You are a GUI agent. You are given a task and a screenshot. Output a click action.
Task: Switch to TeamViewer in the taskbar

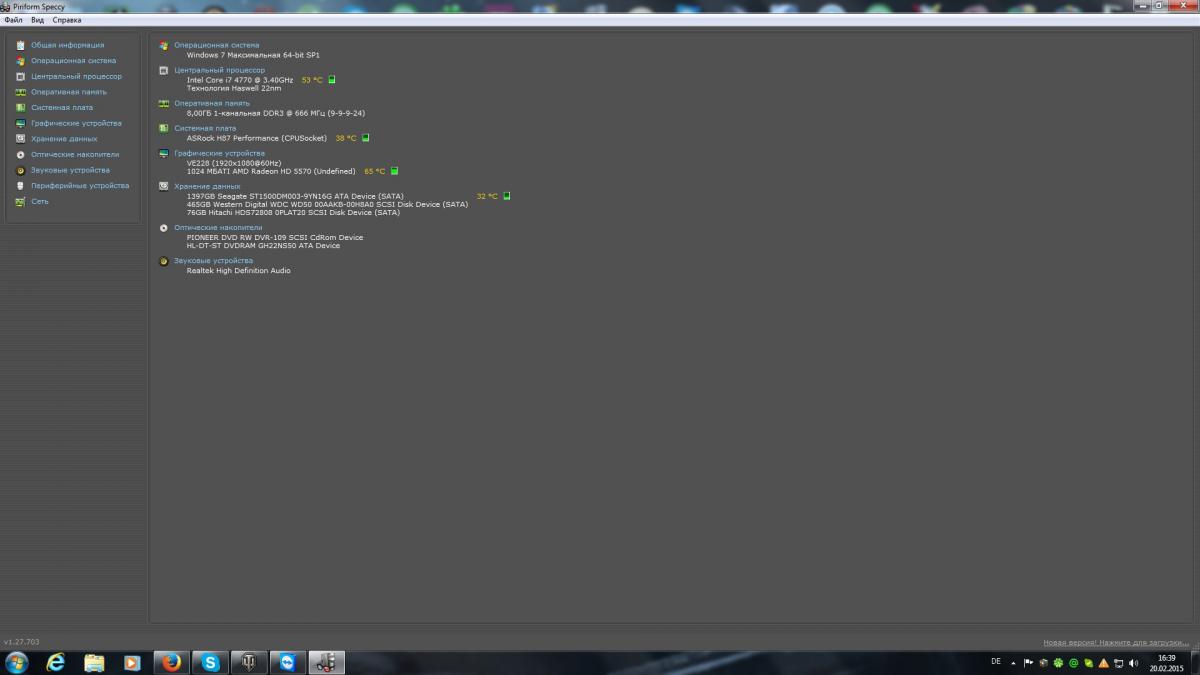click(288, 662)
